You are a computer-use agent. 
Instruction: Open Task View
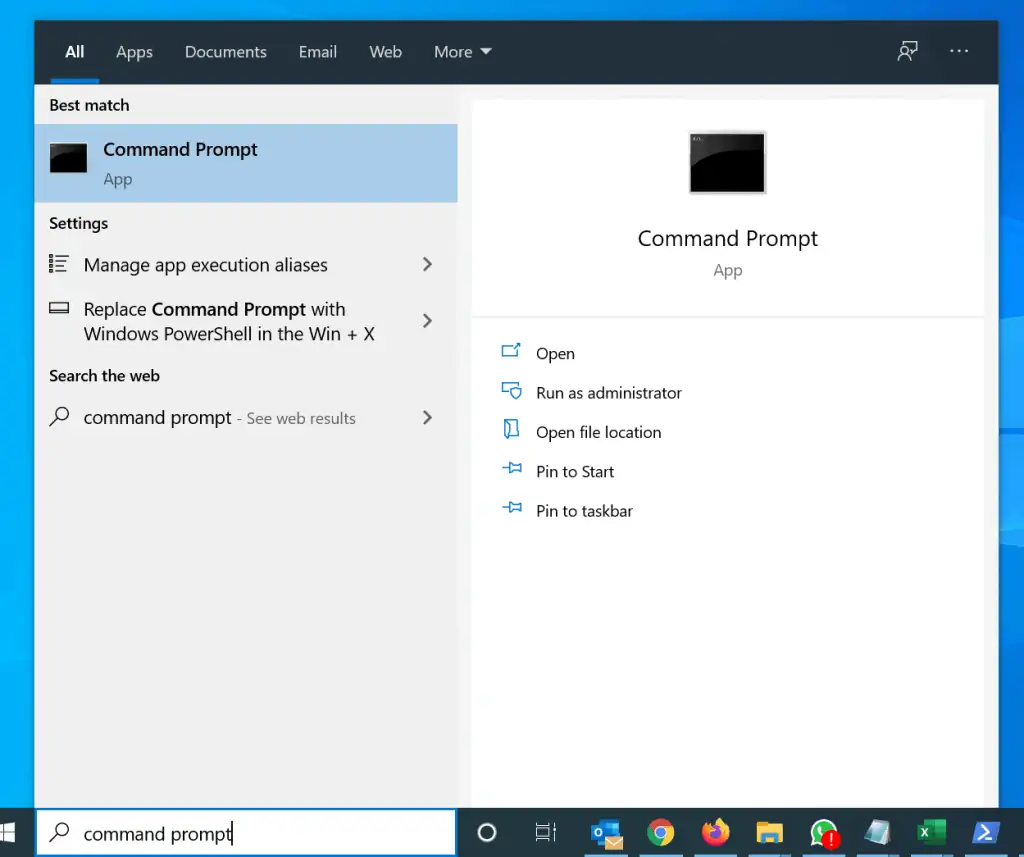click(545, 833)
